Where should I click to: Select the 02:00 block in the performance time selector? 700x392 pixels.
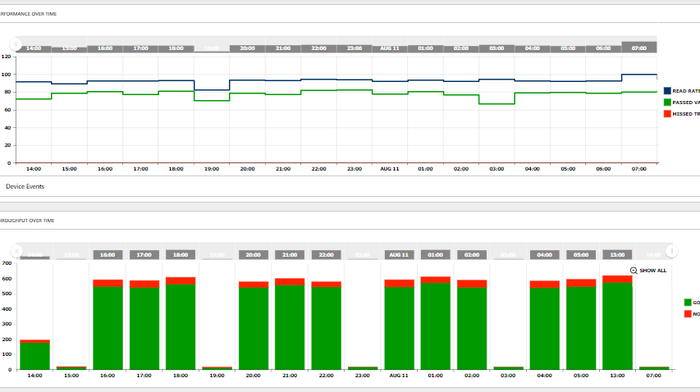tap(461, 49)
